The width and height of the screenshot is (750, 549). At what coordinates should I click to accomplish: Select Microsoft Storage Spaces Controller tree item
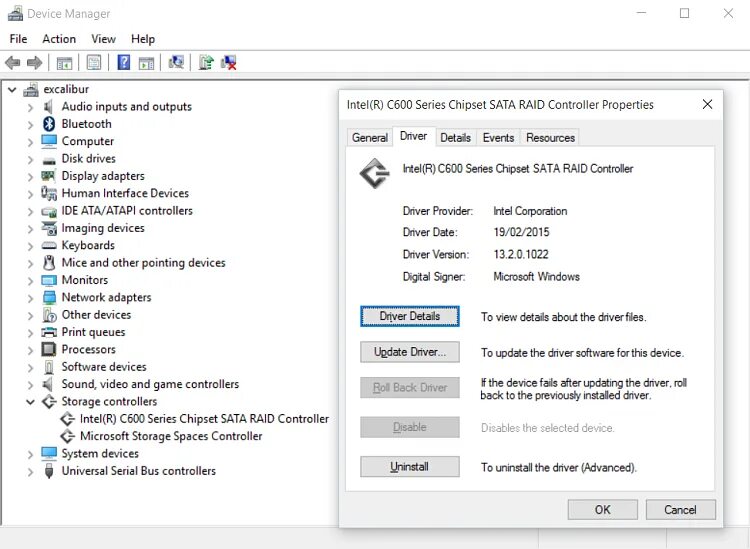click(x=171, y=436)
